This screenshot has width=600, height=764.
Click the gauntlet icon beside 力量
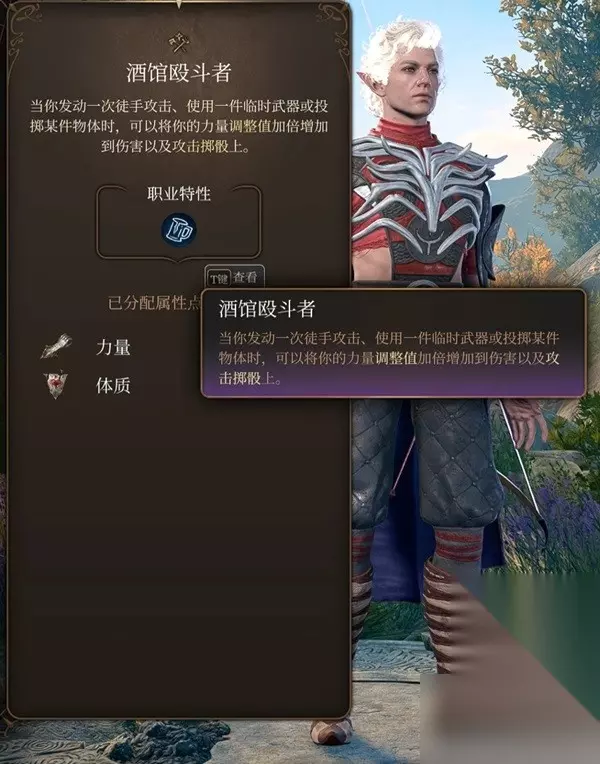pyautogui.click(x=57, y=346)
